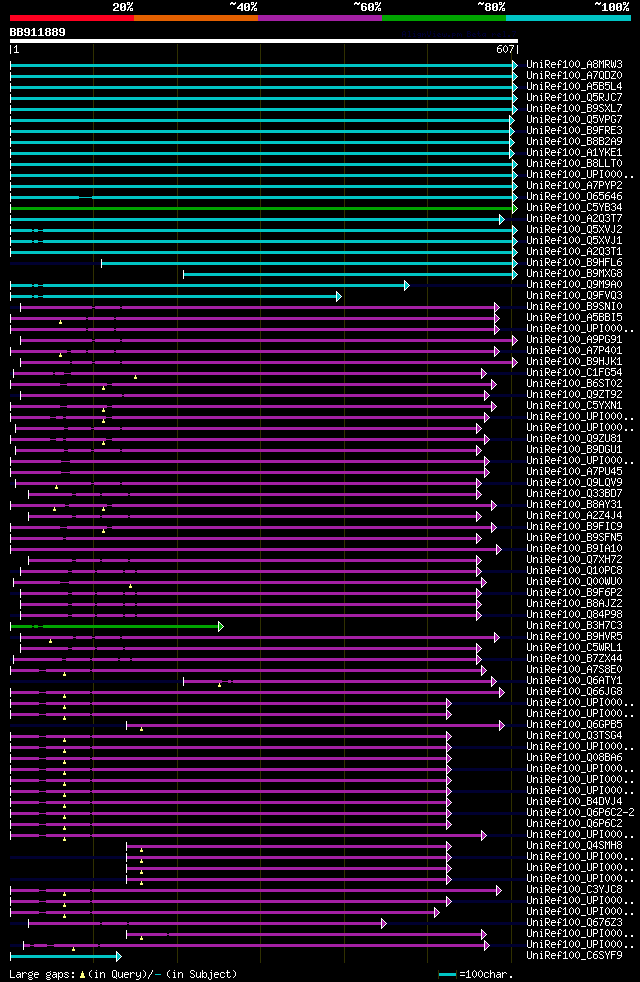Click hit label UniRef100_Q5VPG7
The height and width of the screenshot is (982, 640).
[574, 120]
